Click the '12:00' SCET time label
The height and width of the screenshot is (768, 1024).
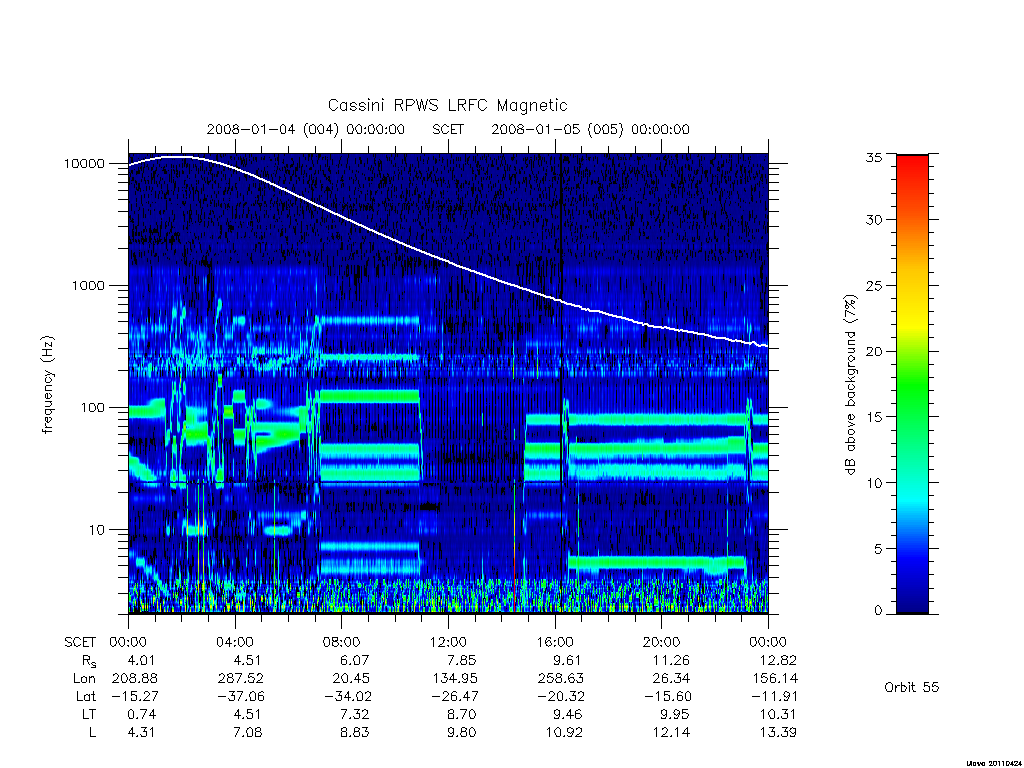click(x=448, y=642)
